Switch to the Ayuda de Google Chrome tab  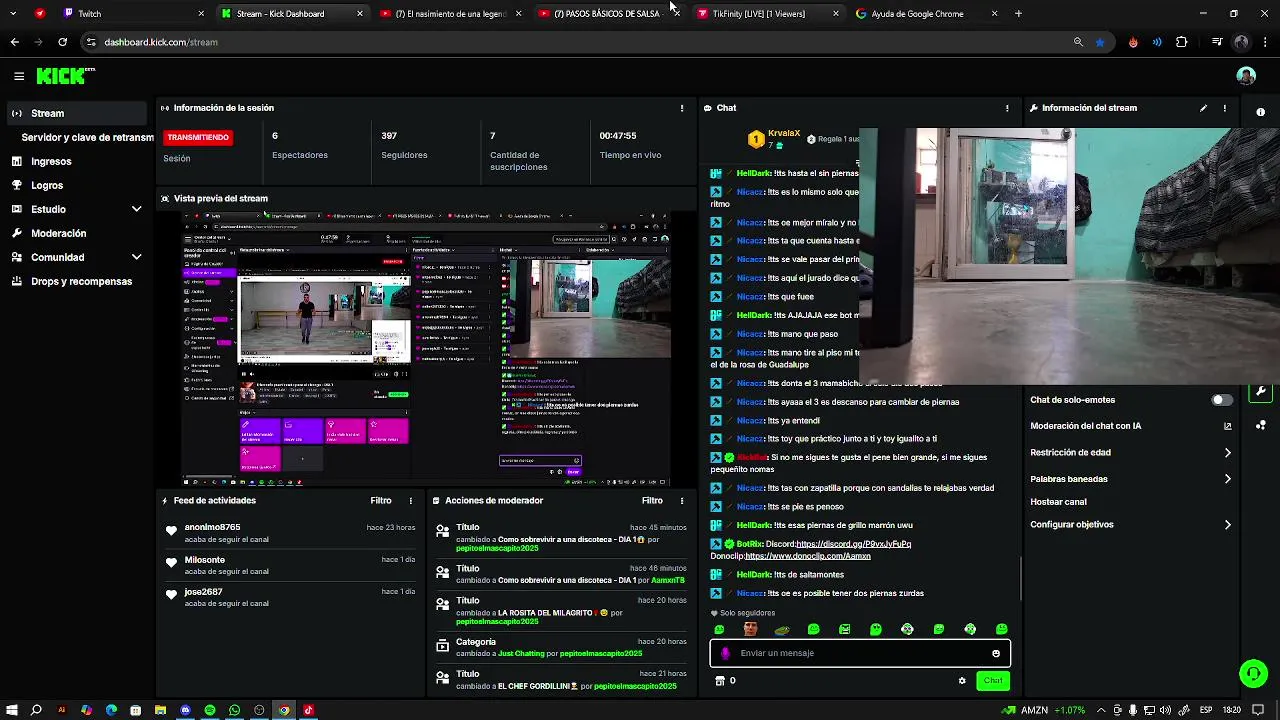point(926,14)
